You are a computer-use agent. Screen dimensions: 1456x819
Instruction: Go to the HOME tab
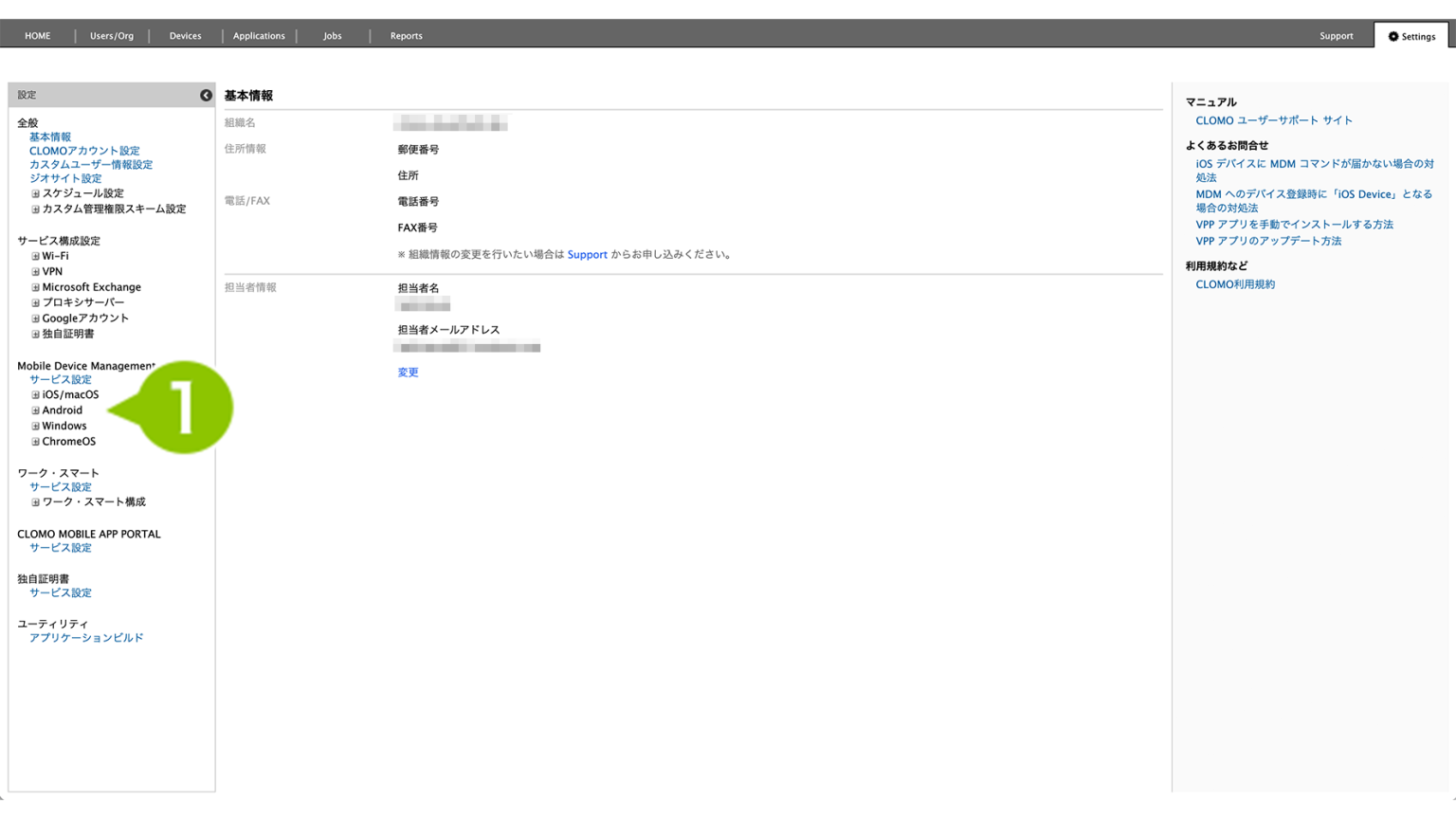(x=37, y=36)
